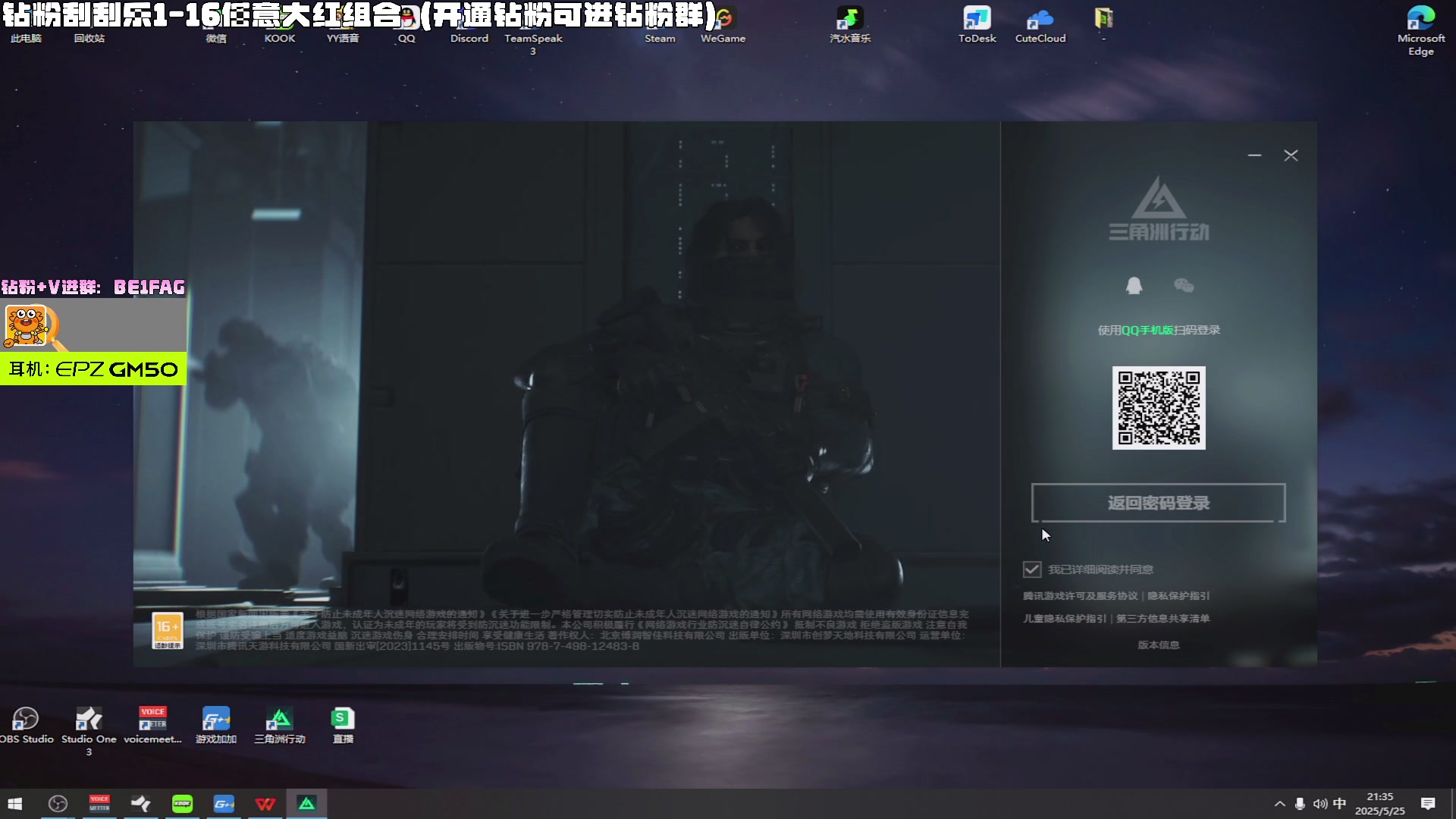Toggle the 我已详细阅读并同意 checkbox
Screen dimensions: 1456x819
[1031, 570]
